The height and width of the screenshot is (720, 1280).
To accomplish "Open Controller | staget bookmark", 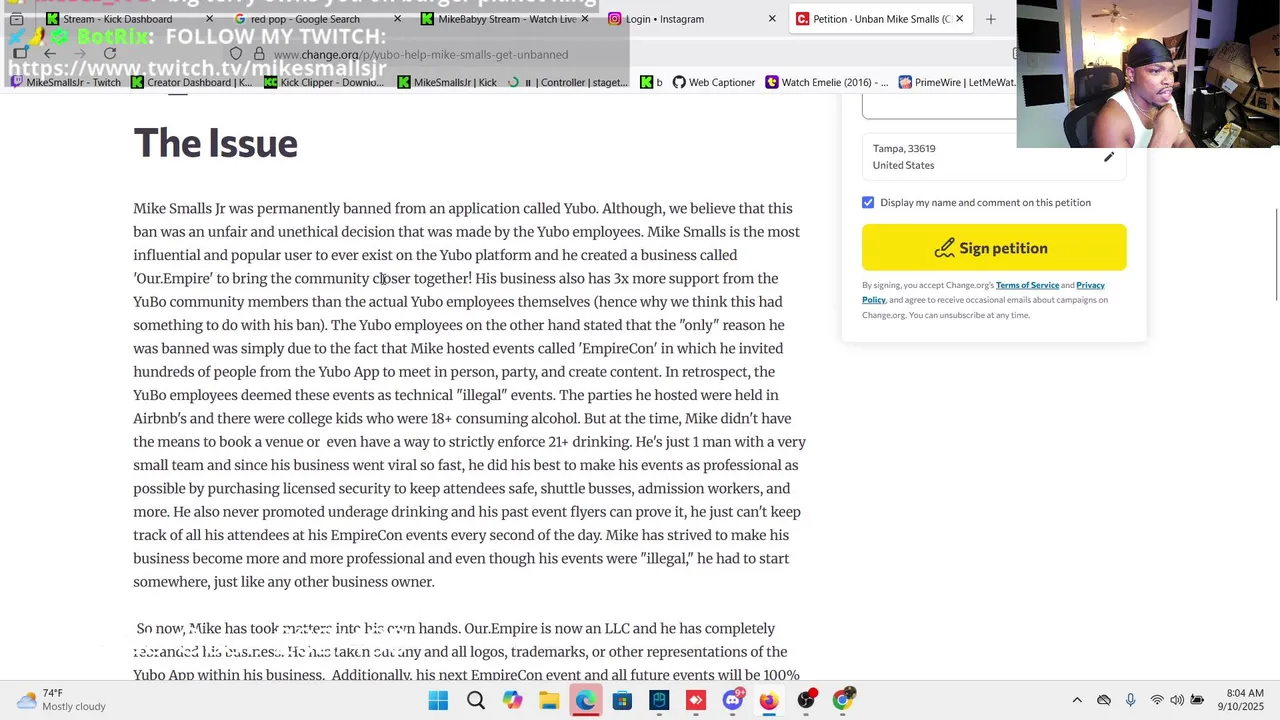I will pyautogui.click(x=568, y=82).
